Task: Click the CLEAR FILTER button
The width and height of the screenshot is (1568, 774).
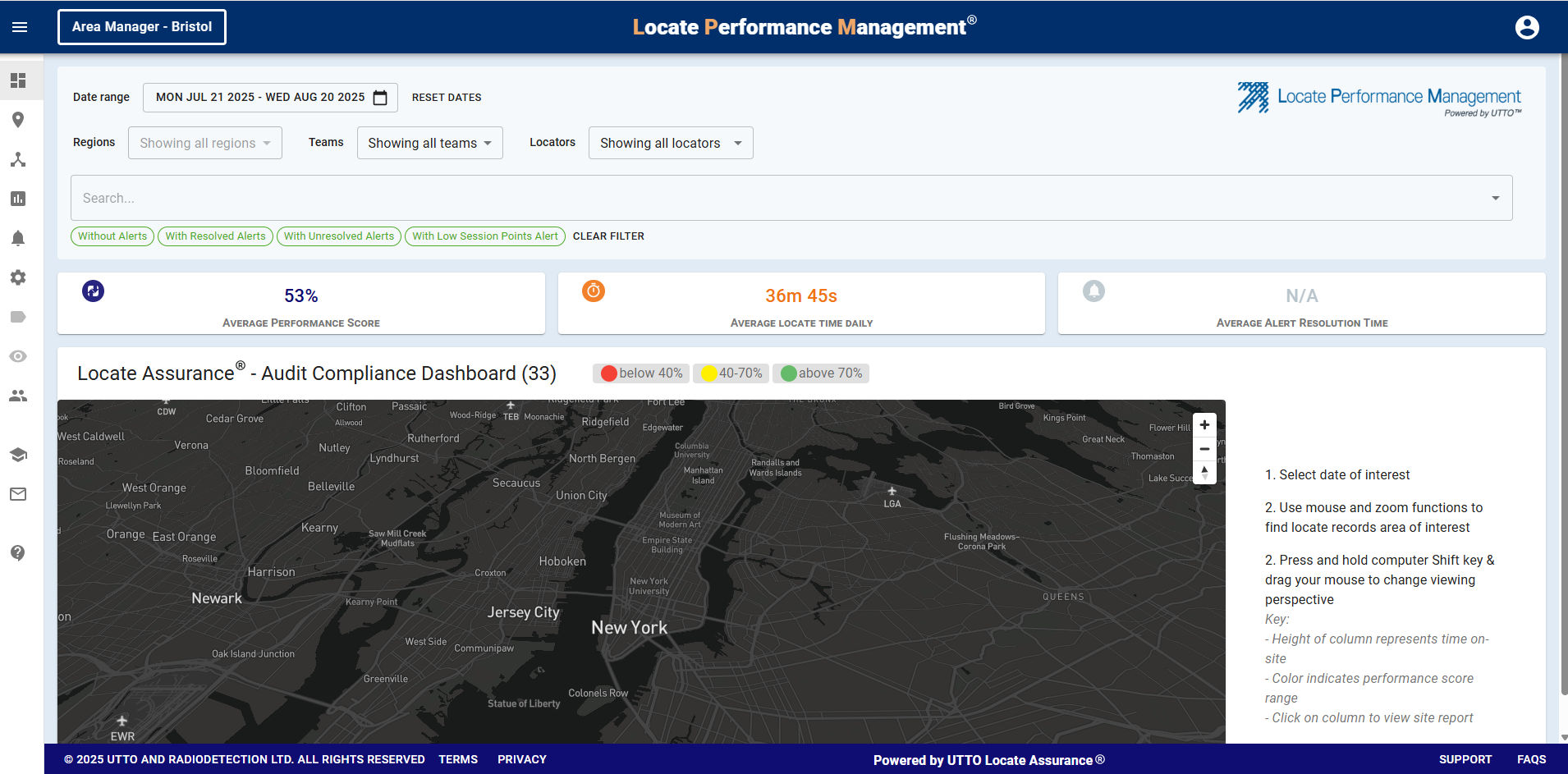Action: [608, 236]
